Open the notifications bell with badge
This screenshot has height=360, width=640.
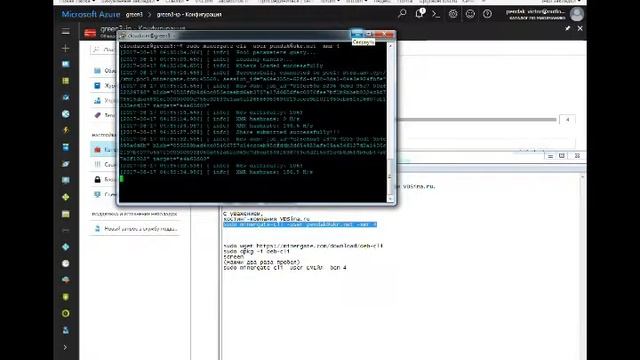point(419,13)
